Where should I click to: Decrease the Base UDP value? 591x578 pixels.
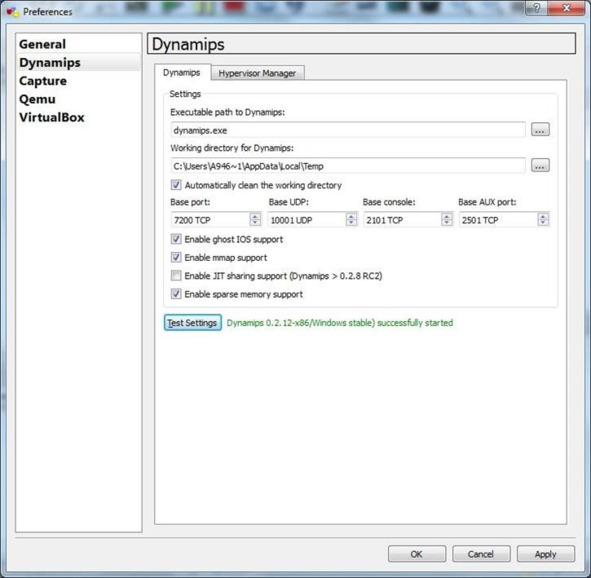pos(351,223)
